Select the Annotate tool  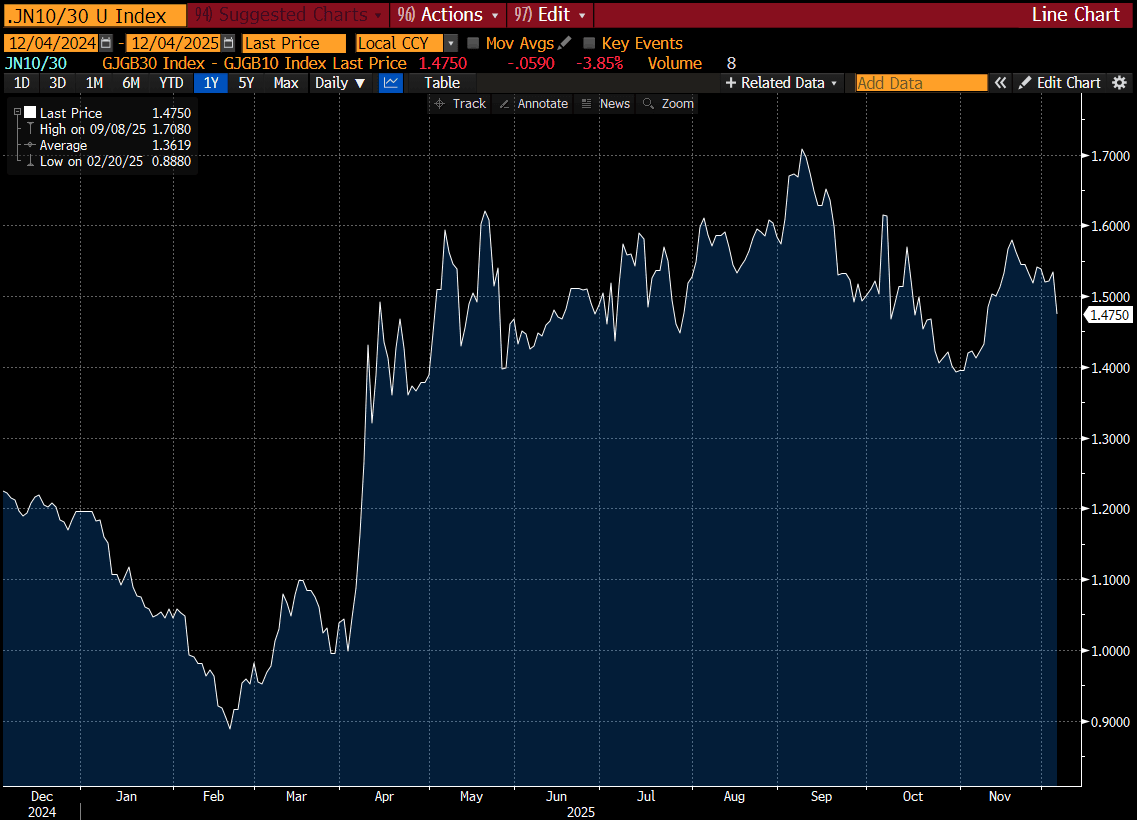tap(533, 104)
